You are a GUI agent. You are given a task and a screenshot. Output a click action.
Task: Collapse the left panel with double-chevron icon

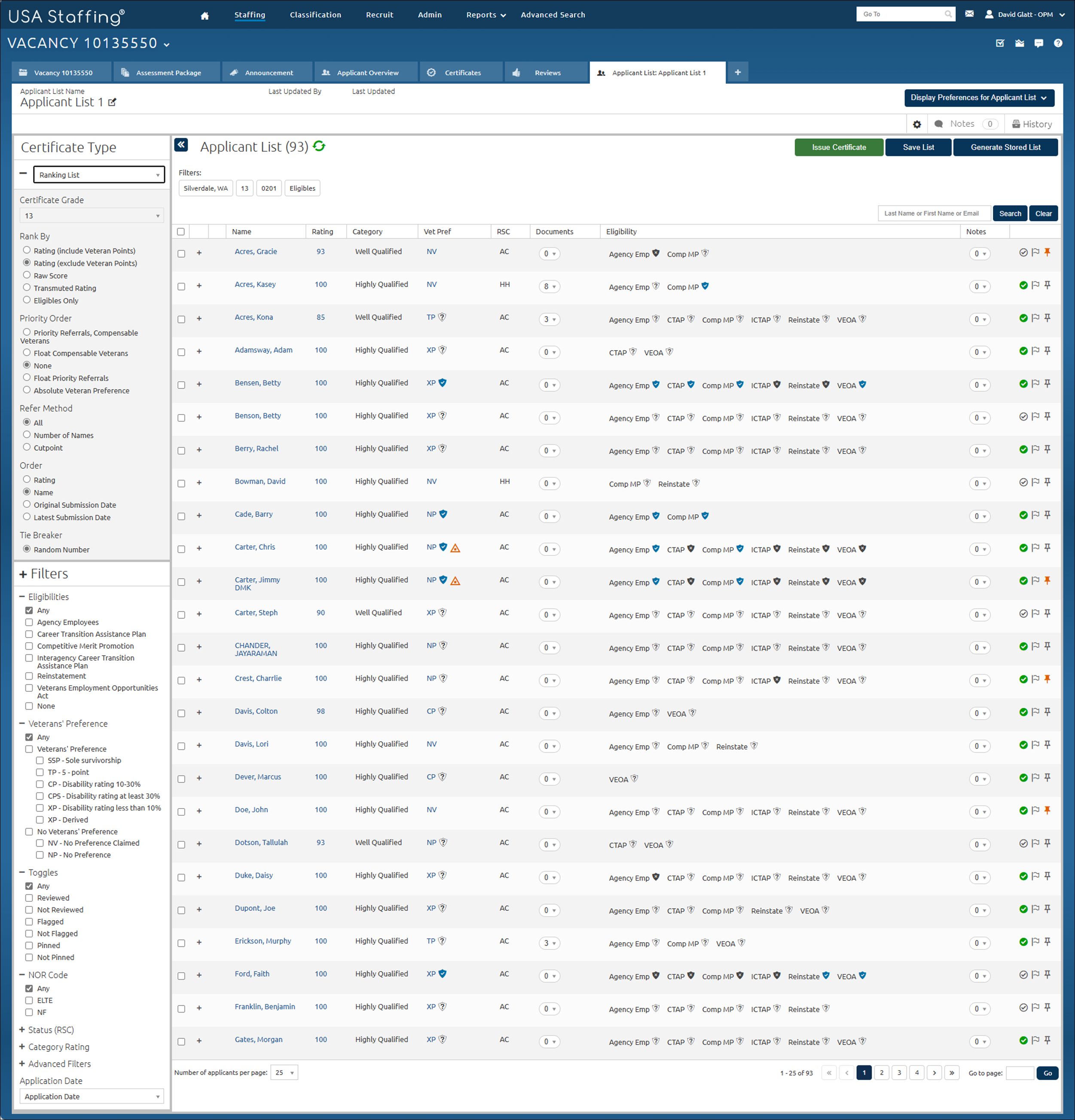click(x=181, y=145)
